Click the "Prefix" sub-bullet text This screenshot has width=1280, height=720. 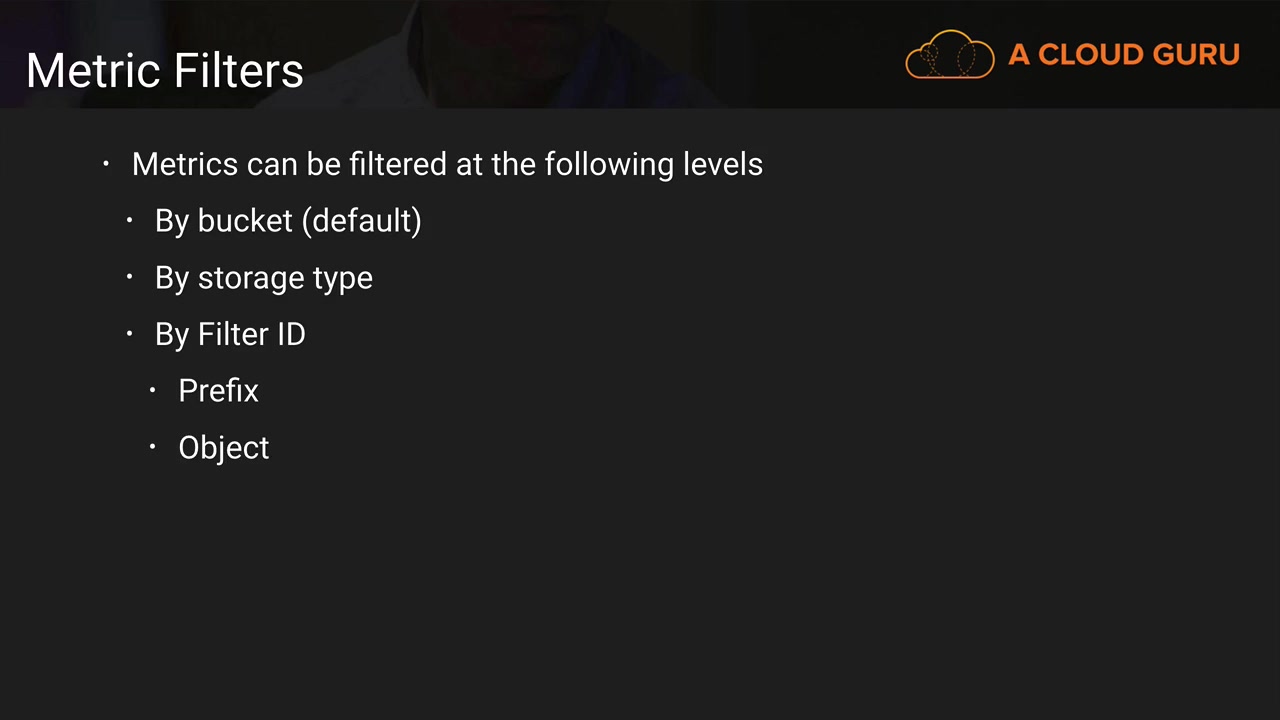coord(218,391)
